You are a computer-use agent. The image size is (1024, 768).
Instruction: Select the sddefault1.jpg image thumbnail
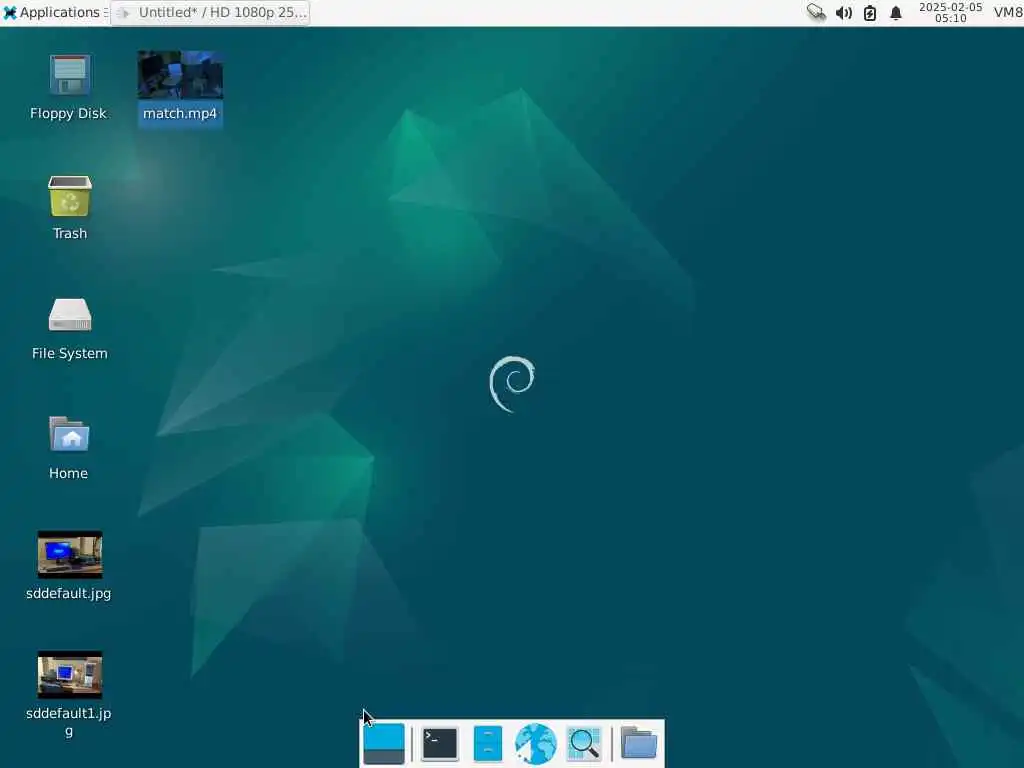pos(70,675)
